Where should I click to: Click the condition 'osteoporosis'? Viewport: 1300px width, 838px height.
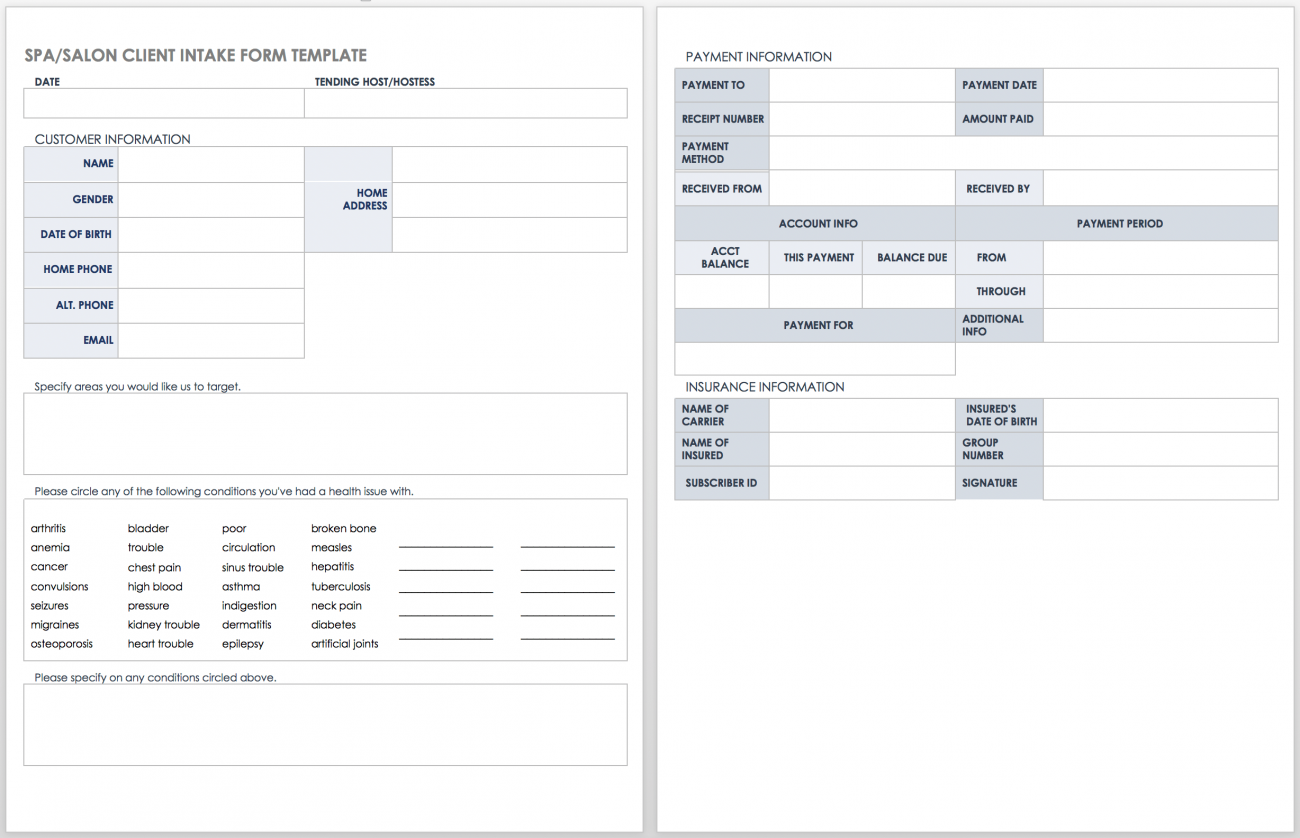click(62, 644)
